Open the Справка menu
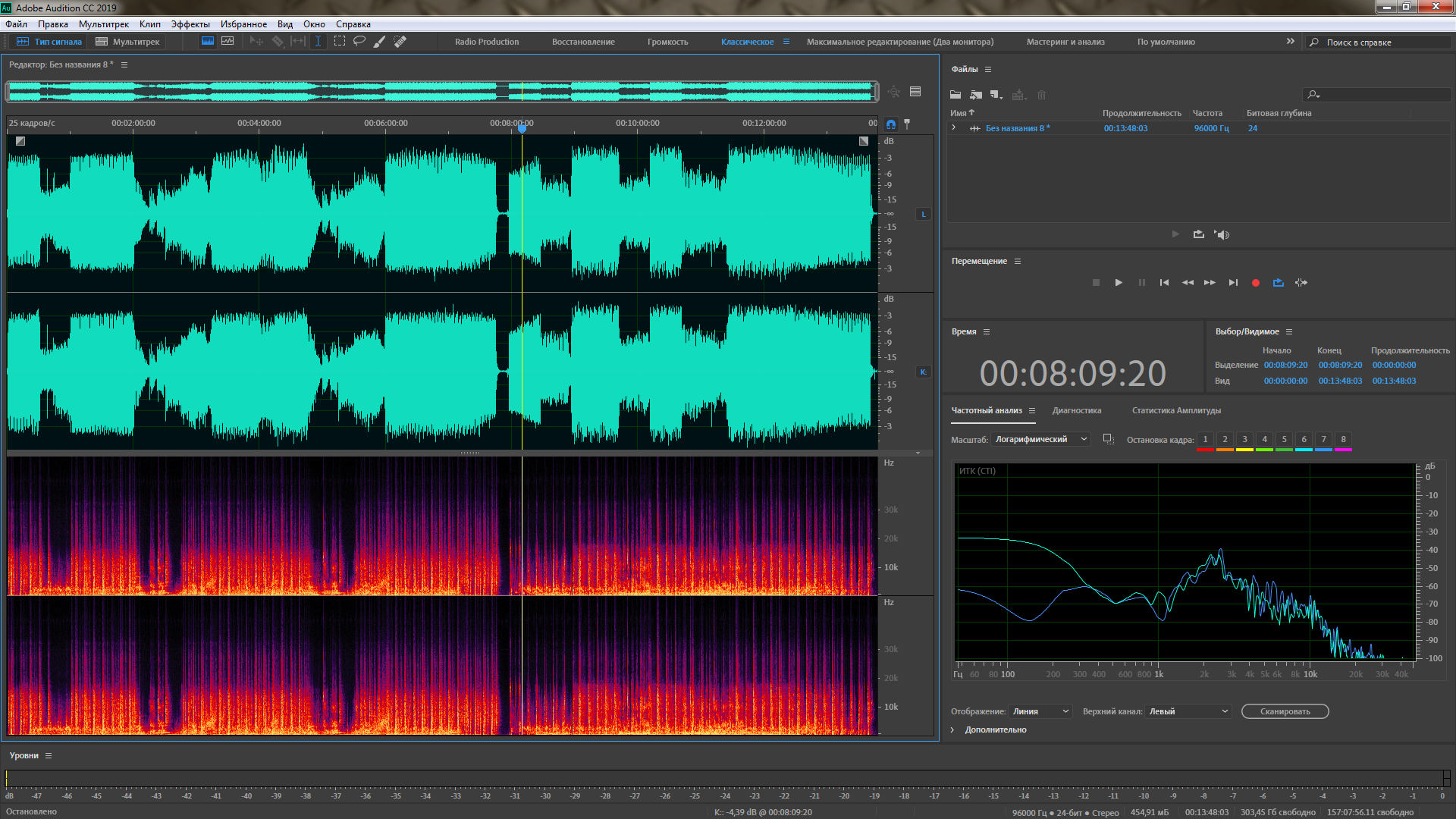 [x=353, y=24]
